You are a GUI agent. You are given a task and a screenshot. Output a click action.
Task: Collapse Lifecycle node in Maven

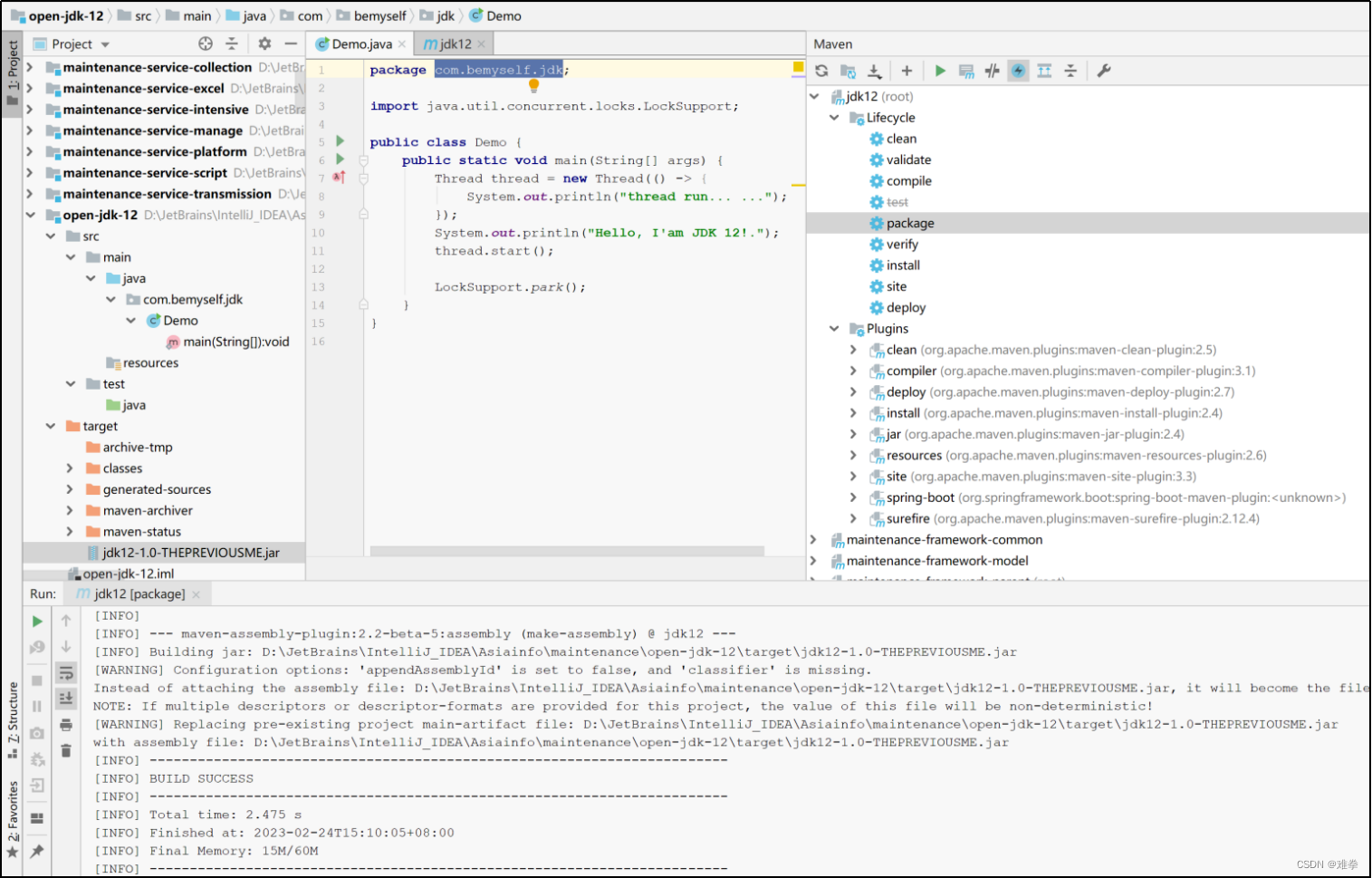pyautogui.click(x=834, y=118)
